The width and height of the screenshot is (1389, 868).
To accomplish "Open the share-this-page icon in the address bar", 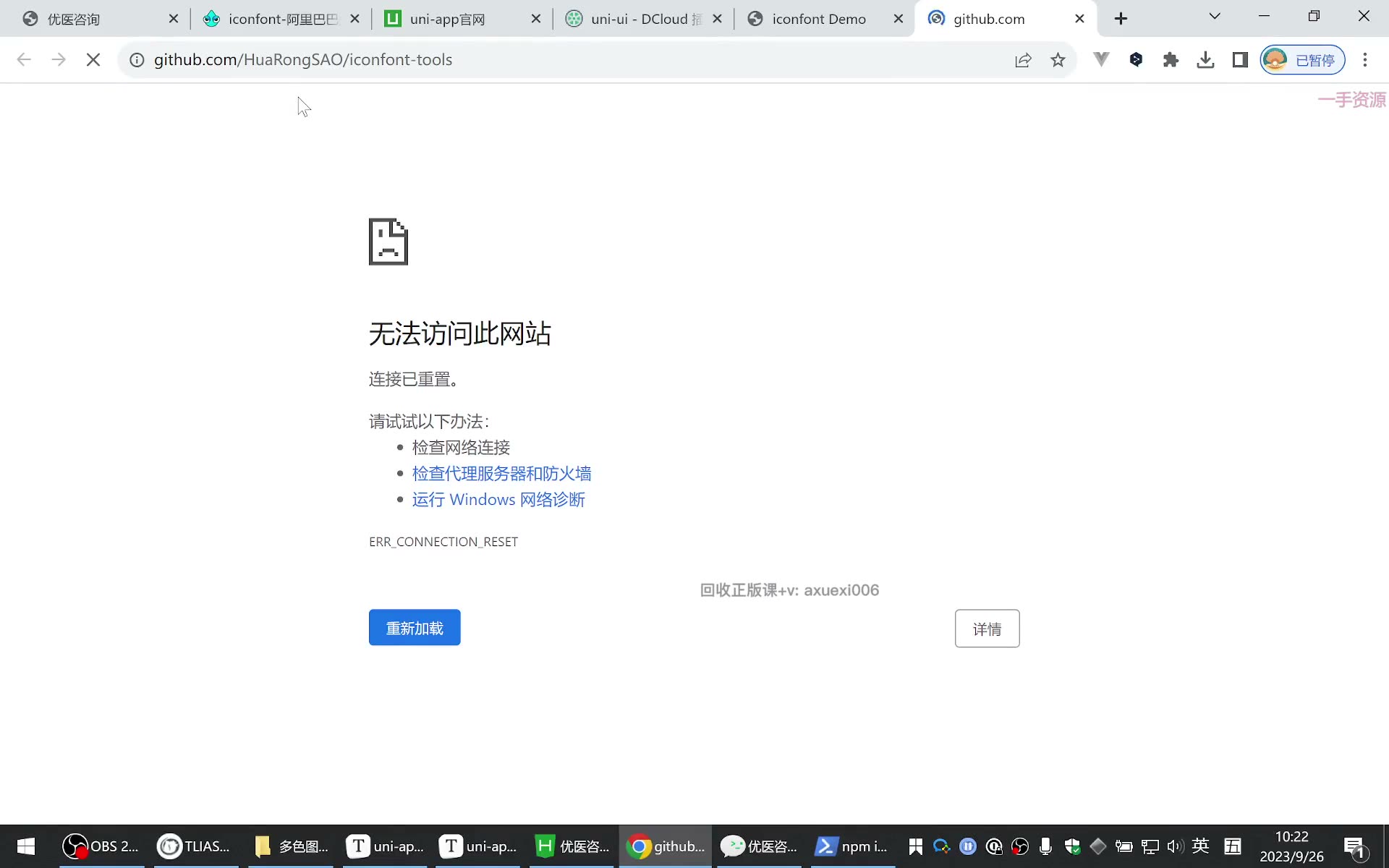I will (x=1023, y=60).
